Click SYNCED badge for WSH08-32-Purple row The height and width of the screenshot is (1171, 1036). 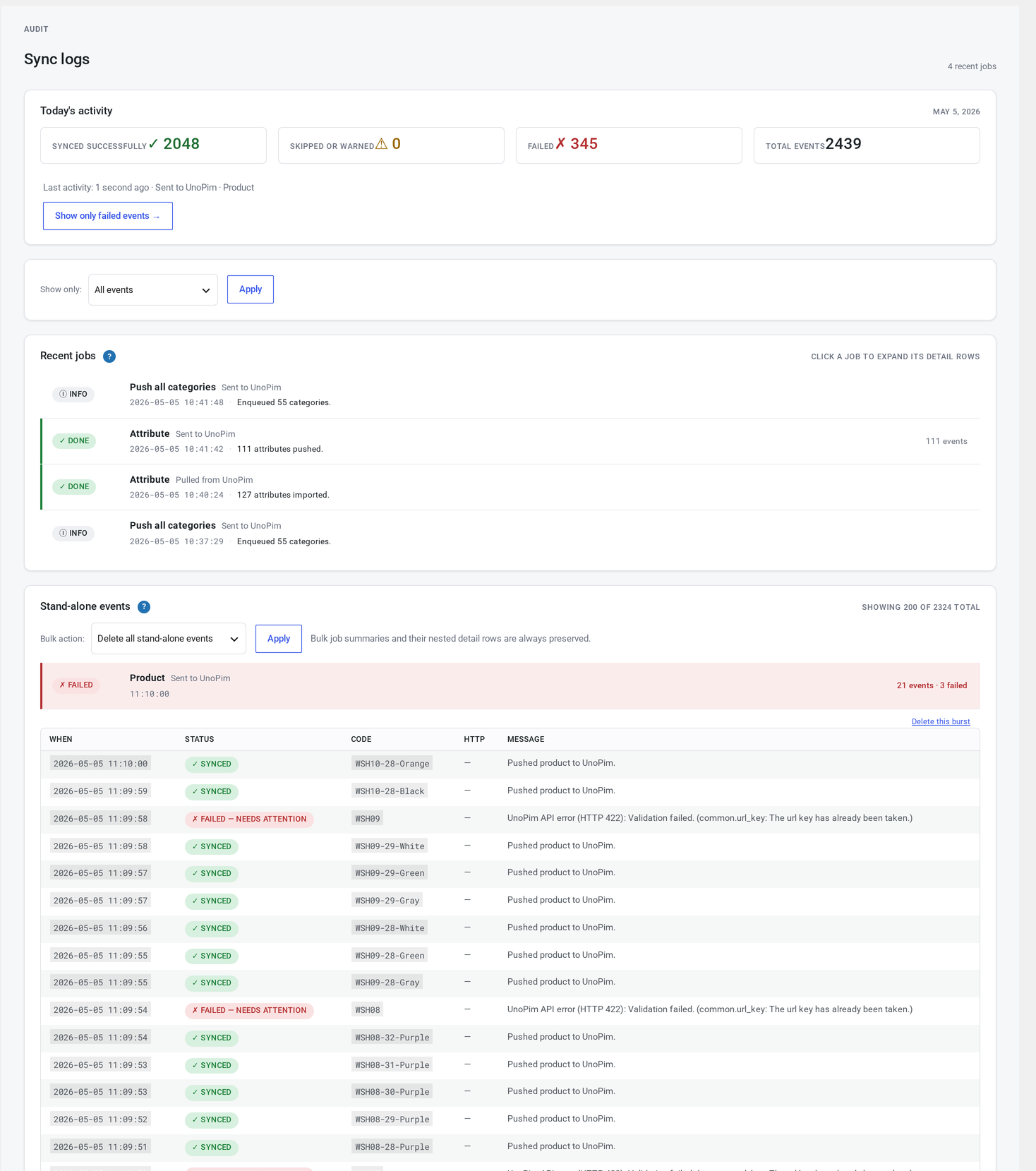click(x=212, y=1038)
